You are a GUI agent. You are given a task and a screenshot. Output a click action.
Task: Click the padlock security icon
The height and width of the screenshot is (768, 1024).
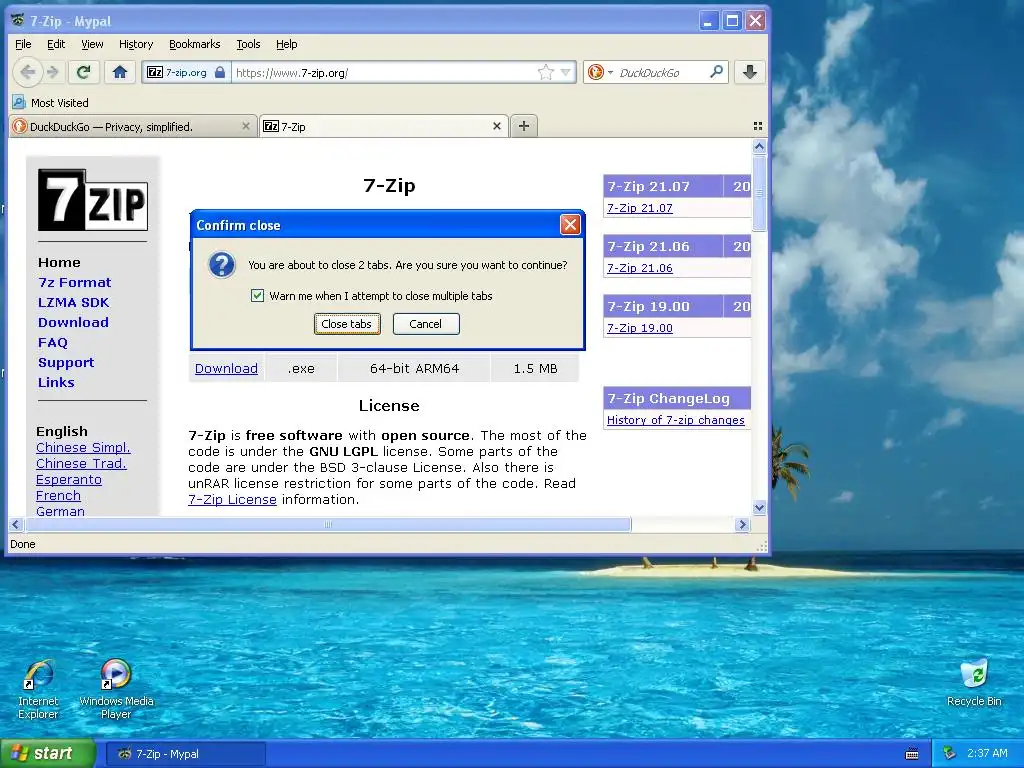point(220,72)
